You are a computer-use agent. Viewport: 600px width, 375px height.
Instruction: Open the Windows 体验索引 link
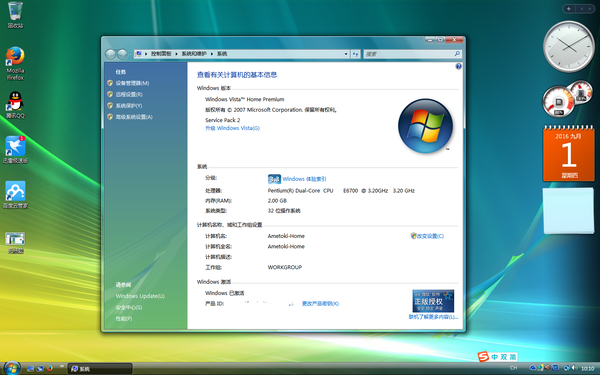[x=304, y=179]
